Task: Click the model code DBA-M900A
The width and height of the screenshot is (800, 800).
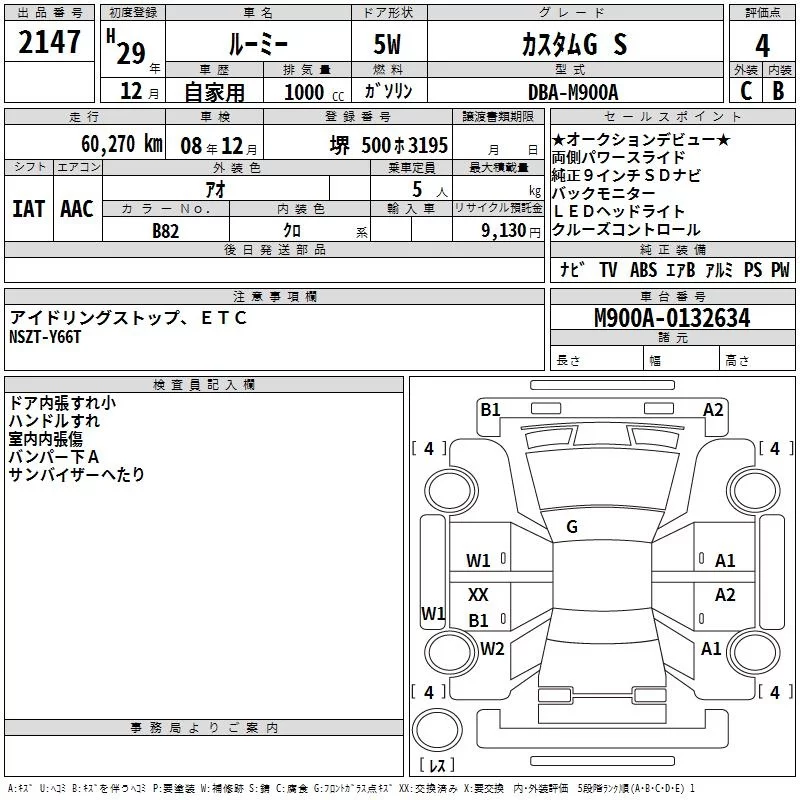Action: click(573, 91)
